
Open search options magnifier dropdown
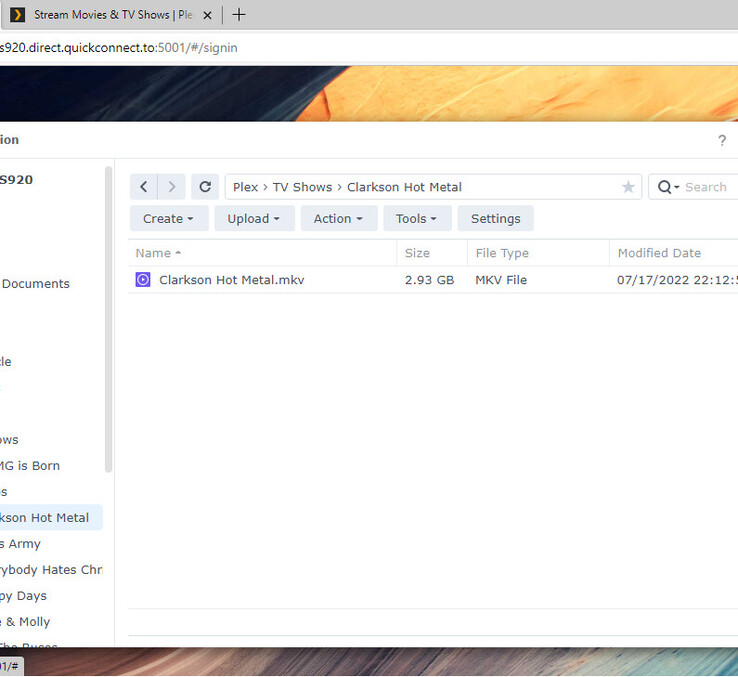point(668,187)
